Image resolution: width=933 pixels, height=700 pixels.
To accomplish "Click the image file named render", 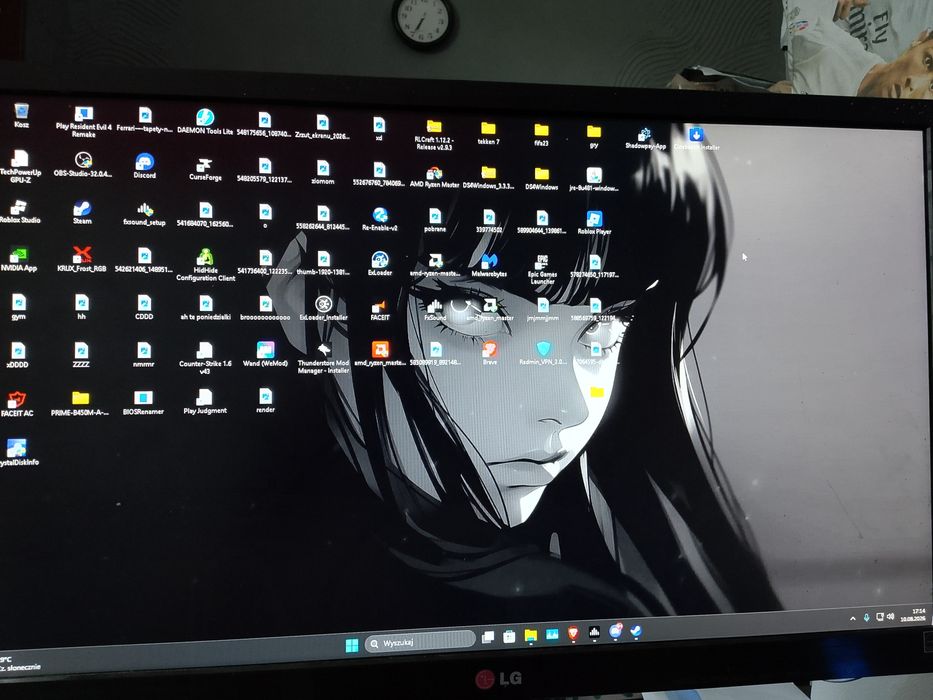I will (x=265, y=401).
